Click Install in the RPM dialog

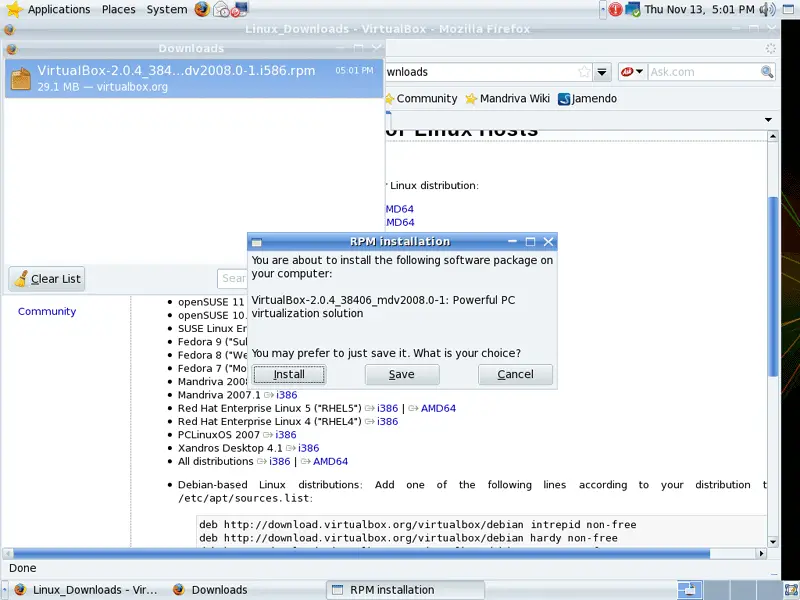click(289, 374)
